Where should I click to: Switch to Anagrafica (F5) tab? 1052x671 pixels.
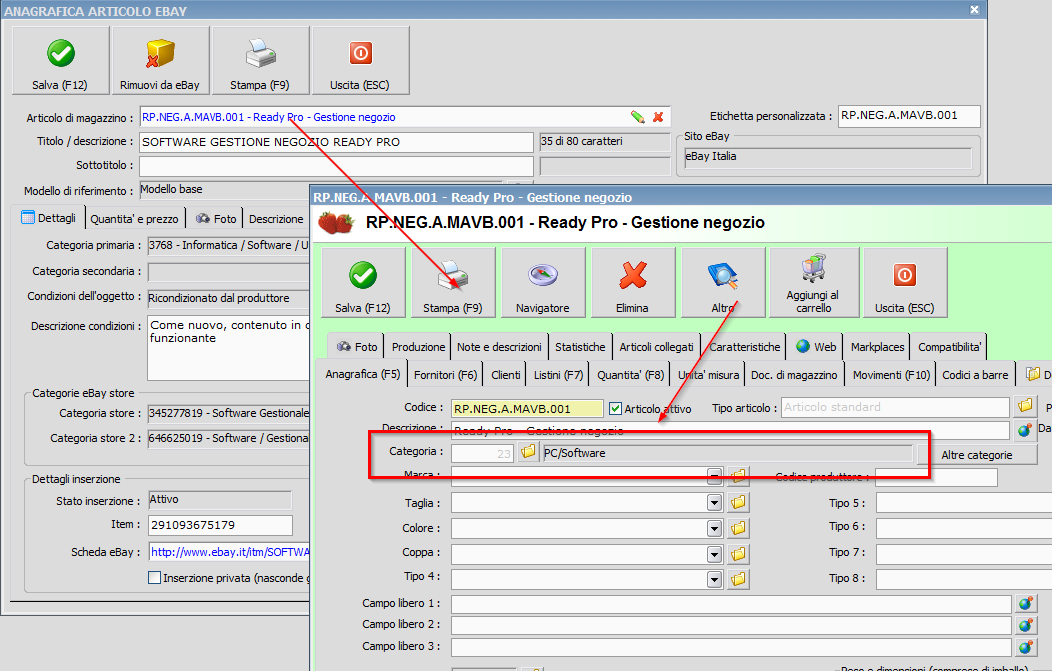[362, 374]
